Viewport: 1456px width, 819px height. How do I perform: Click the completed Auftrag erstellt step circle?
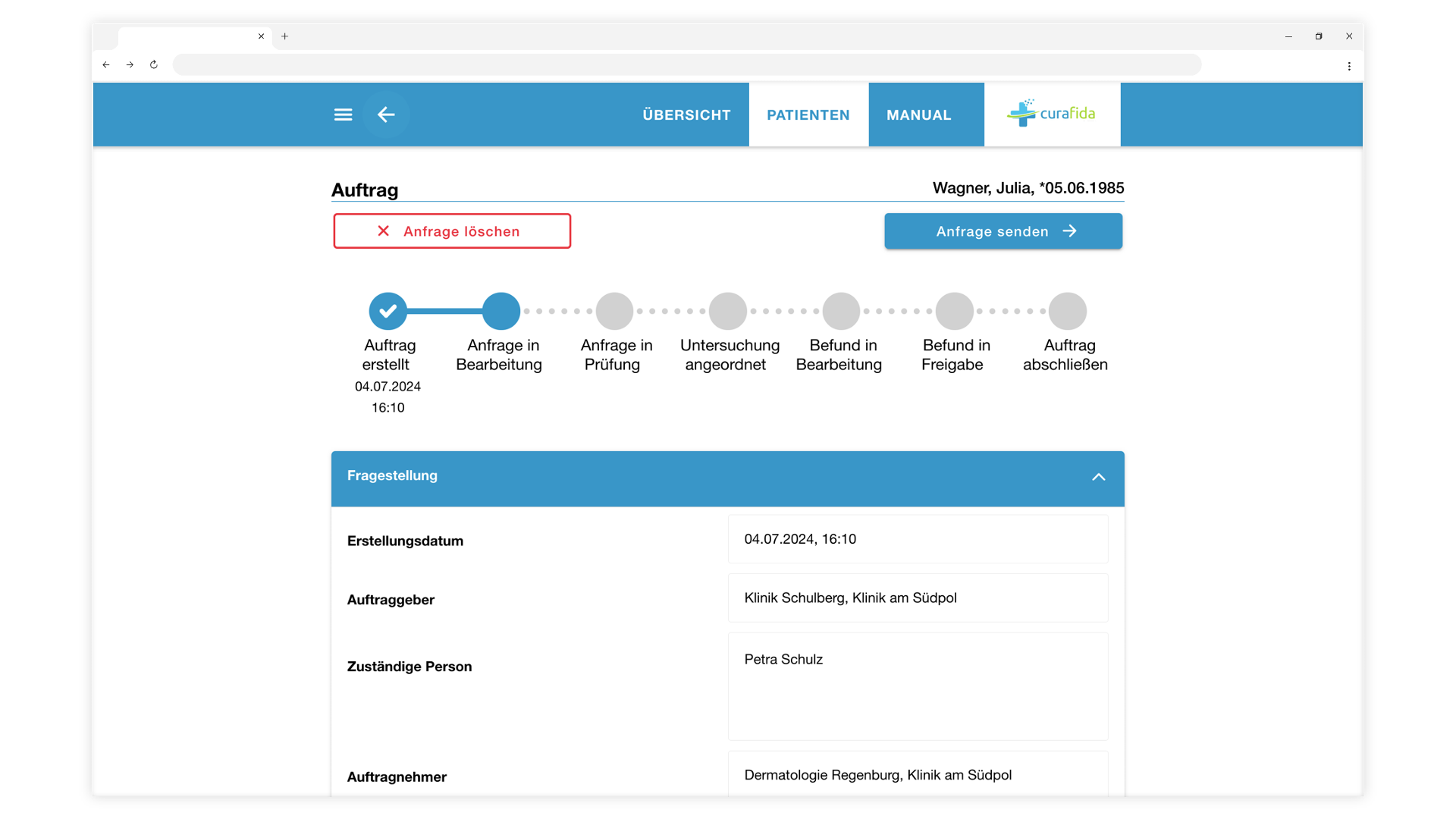[x=388, y=311]
